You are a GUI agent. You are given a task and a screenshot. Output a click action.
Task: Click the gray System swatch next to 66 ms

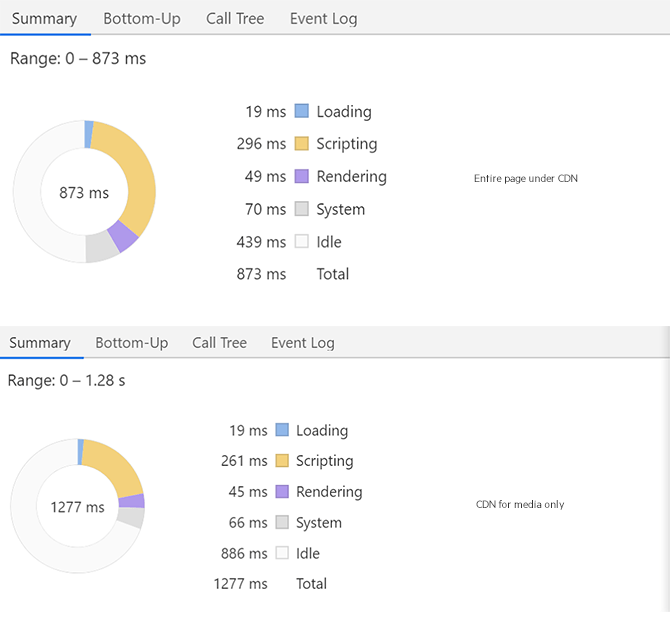(282, 522)
